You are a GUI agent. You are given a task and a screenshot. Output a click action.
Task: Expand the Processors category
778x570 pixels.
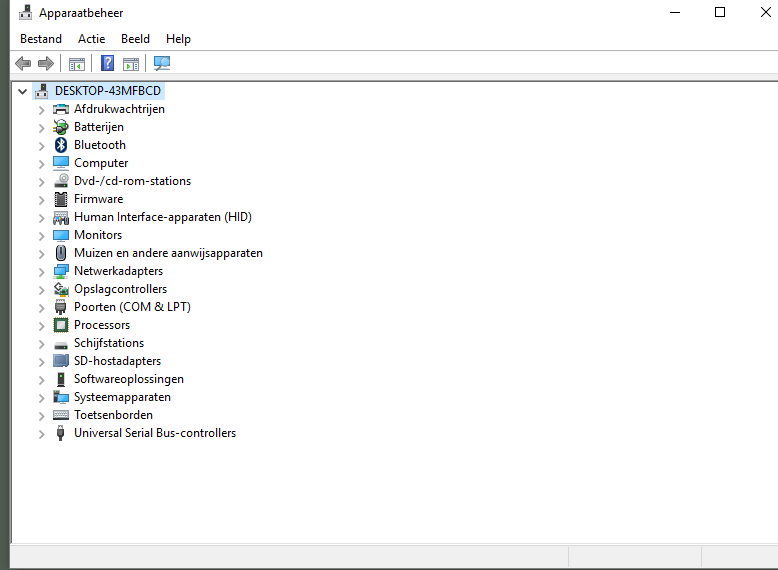pyautogui.click(x=42, y=325)
